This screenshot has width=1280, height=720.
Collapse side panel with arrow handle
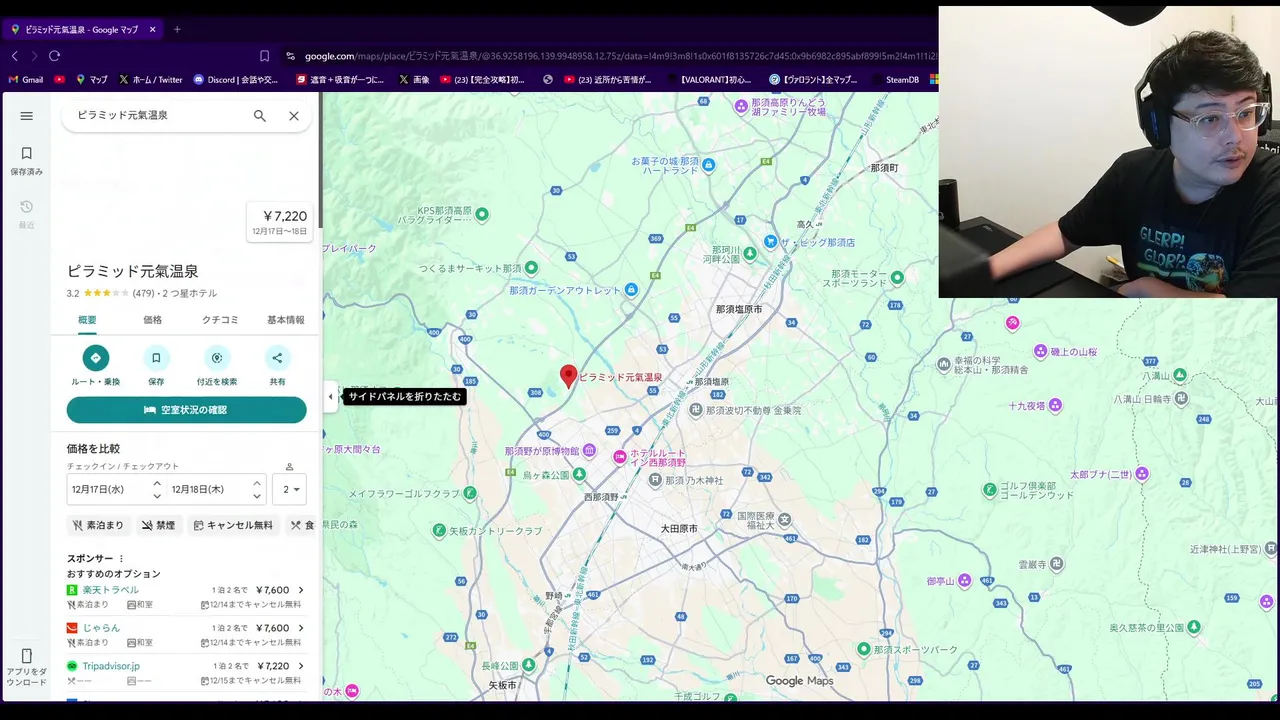tap(330, 397)
